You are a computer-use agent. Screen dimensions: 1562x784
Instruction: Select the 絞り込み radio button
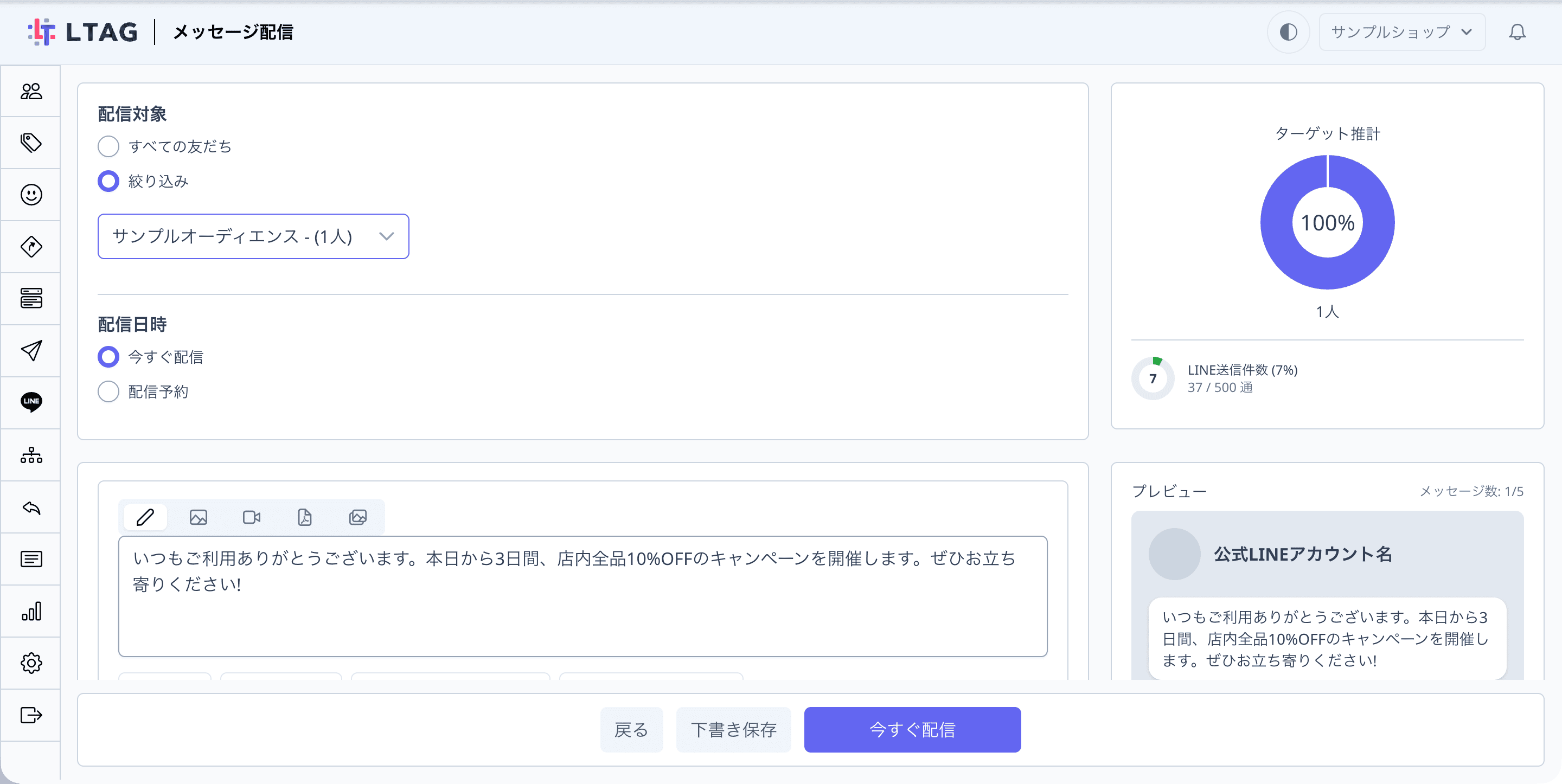point(108,181)
